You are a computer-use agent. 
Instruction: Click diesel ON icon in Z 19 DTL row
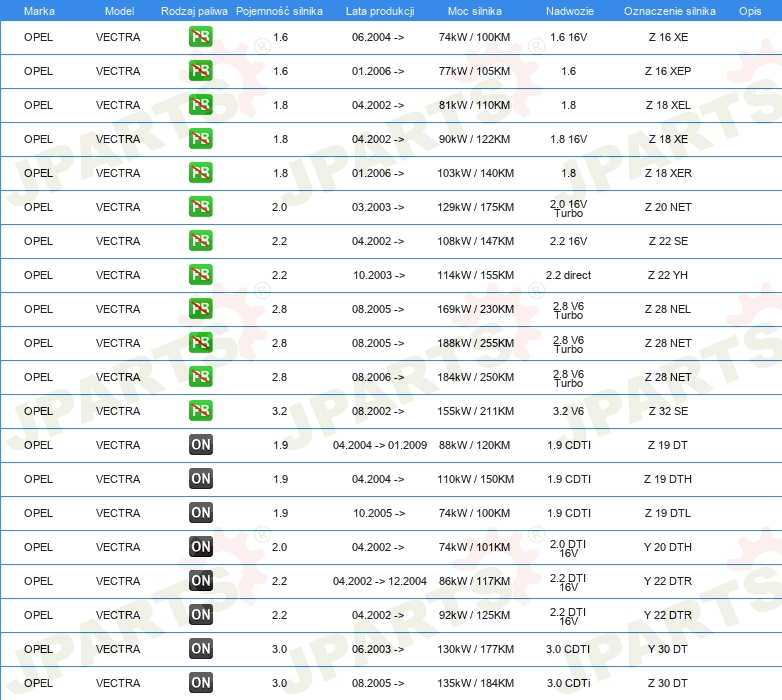click(x=200, y=513)
